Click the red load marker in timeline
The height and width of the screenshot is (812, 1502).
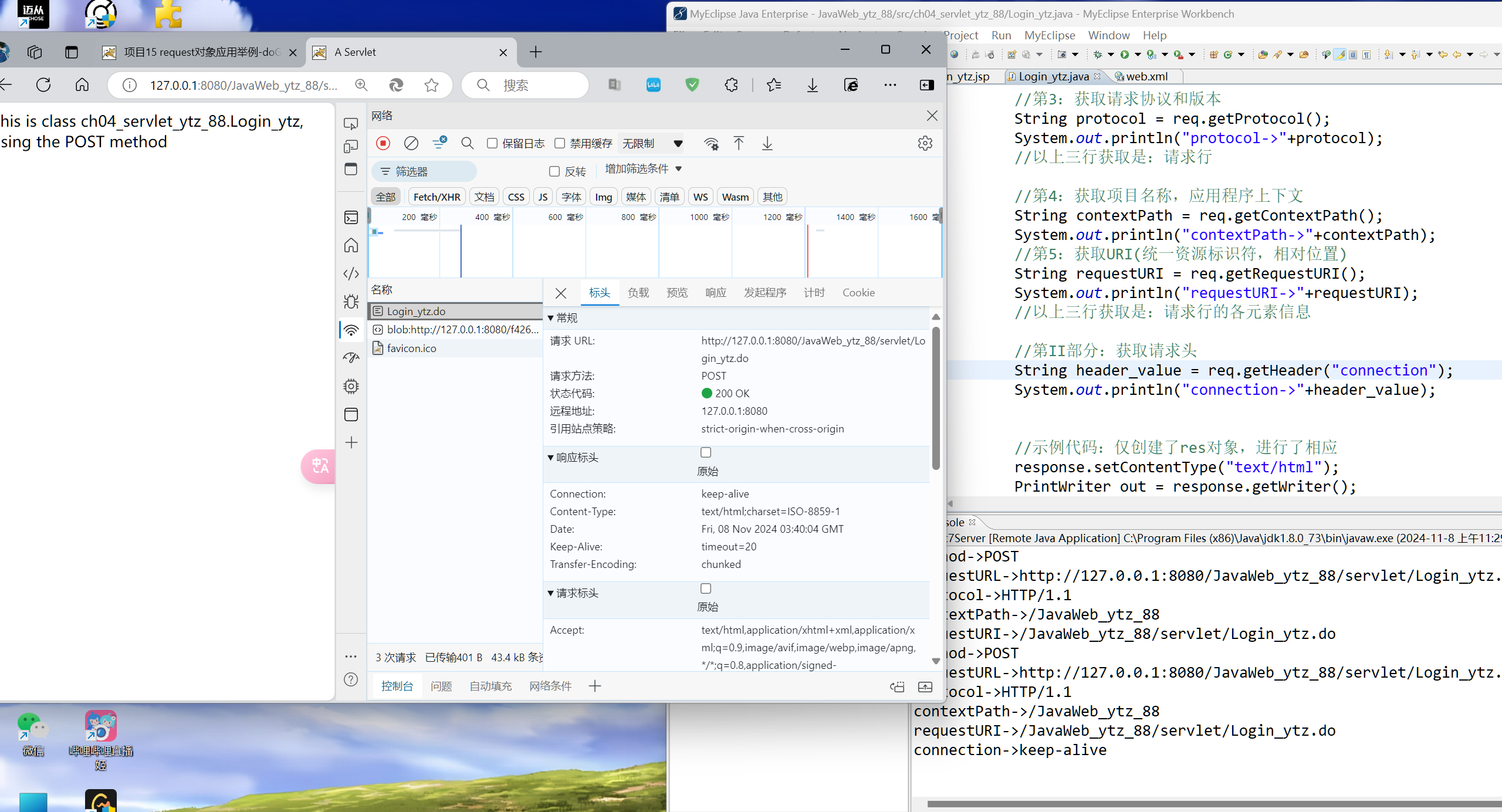[807, 251]
